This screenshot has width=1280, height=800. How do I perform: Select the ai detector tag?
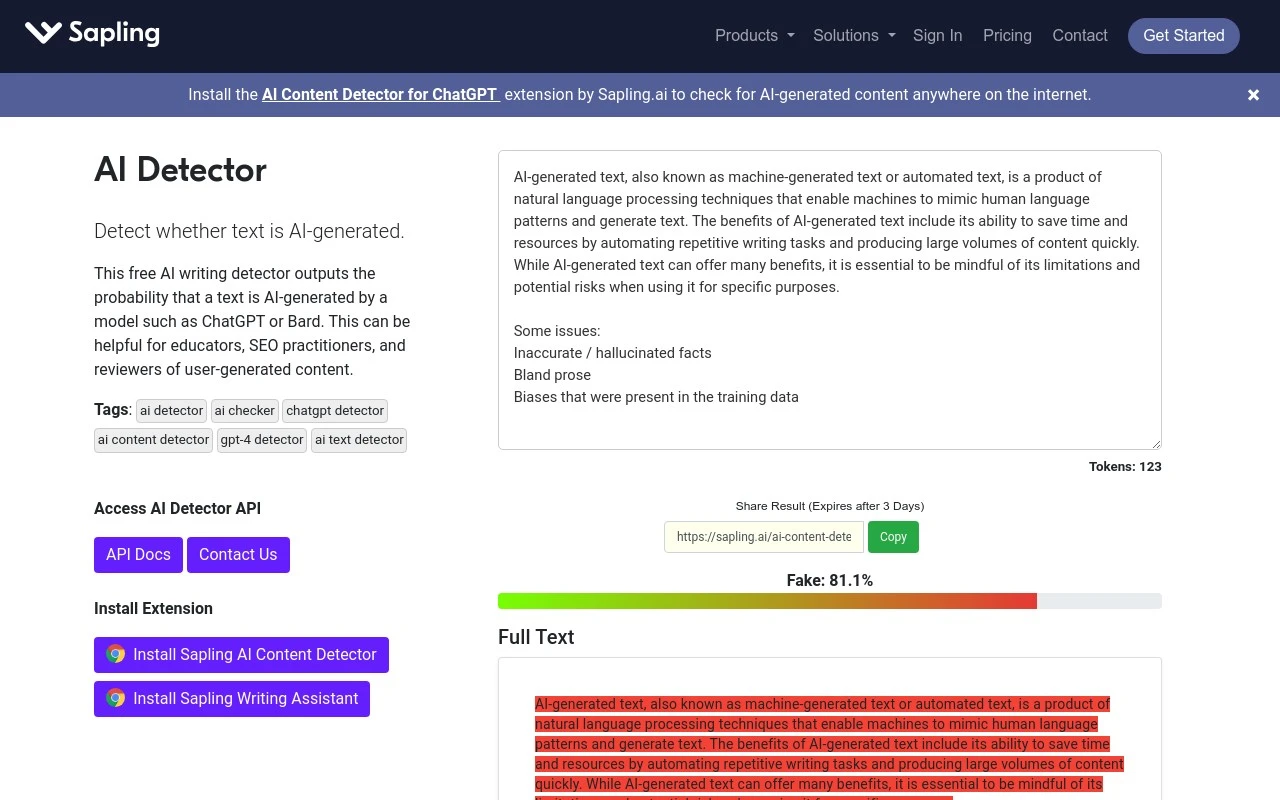[171, 410]
